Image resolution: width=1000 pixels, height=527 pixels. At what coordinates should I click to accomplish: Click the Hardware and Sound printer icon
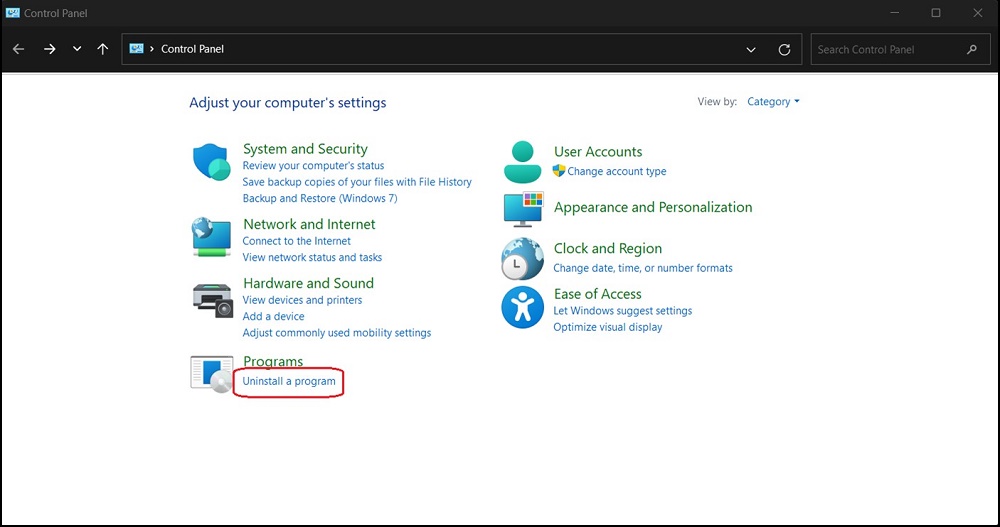coord(212,300)
